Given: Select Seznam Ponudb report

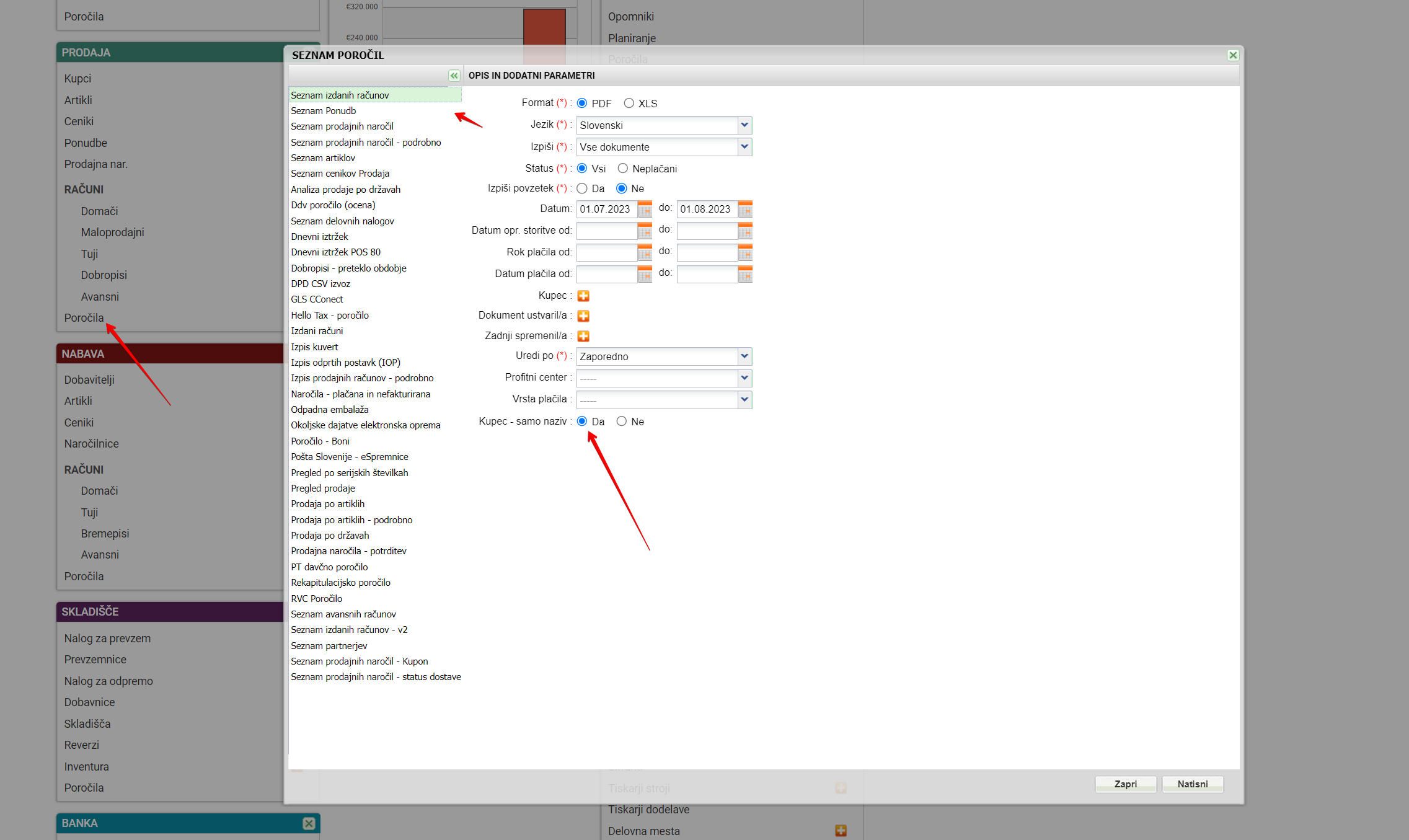Looking at the screenshot, I should click(x=324, y=111).
